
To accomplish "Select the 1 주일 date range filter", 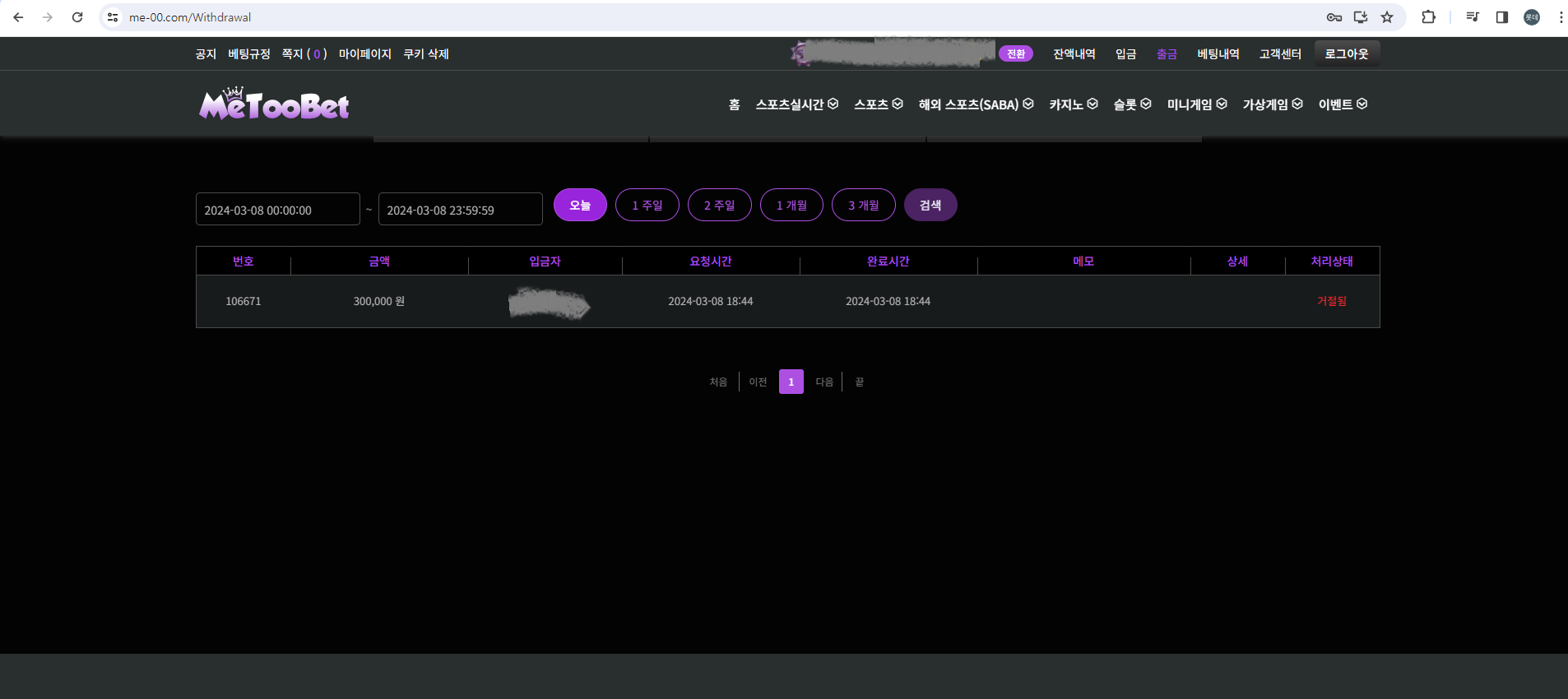I will pos(647,205).
